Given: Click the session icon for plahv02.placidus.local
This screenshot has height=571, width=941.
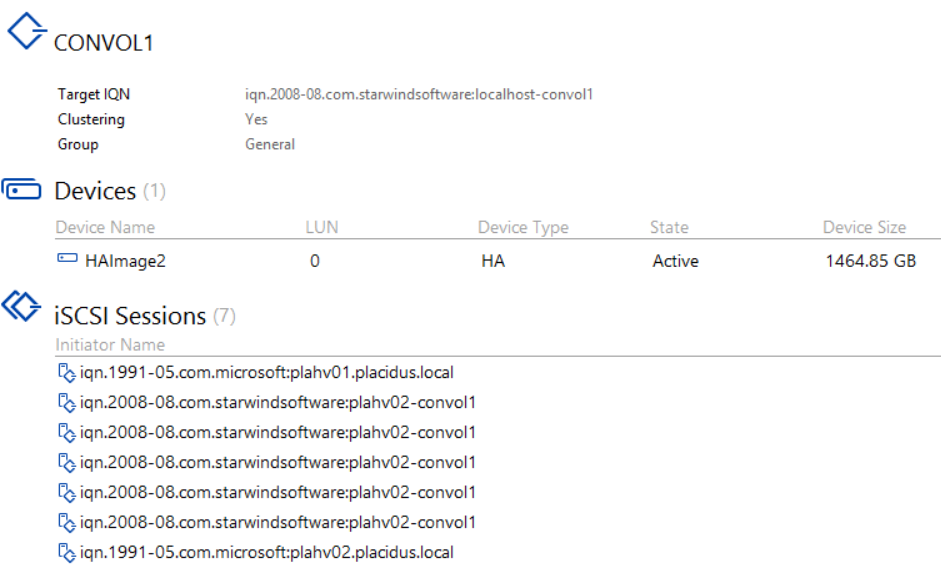Looking at the screenshot, I should tap(66, 552).
